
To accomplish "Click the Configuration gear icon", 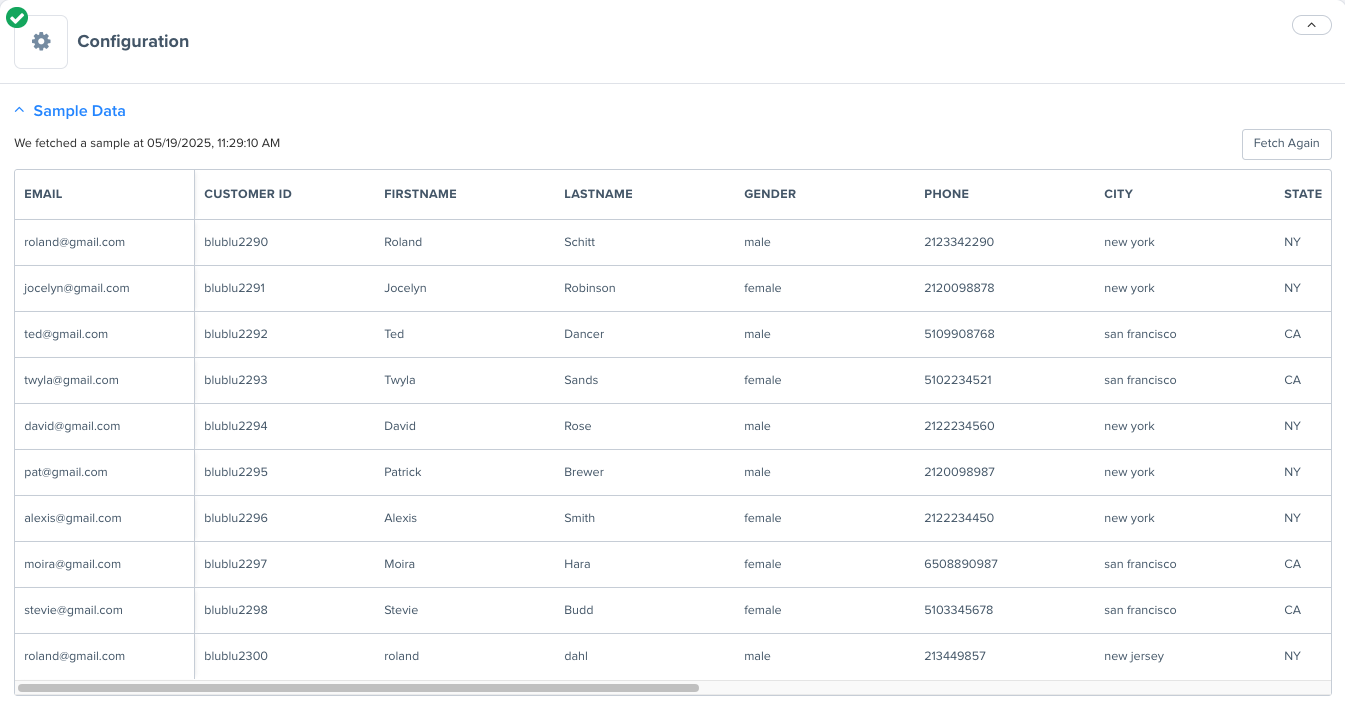I will click(41, 42).
